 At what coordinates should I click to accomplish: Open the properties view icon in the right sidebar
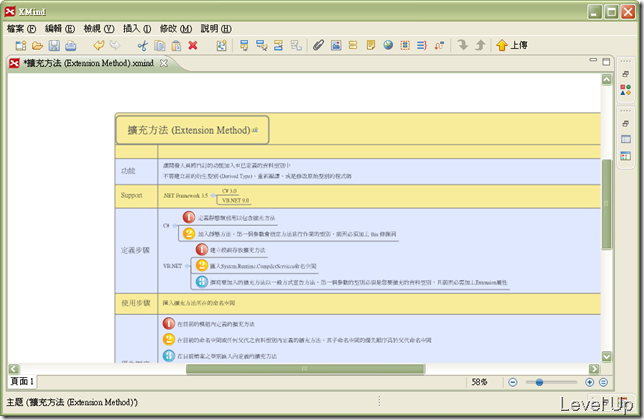(626, 139)
